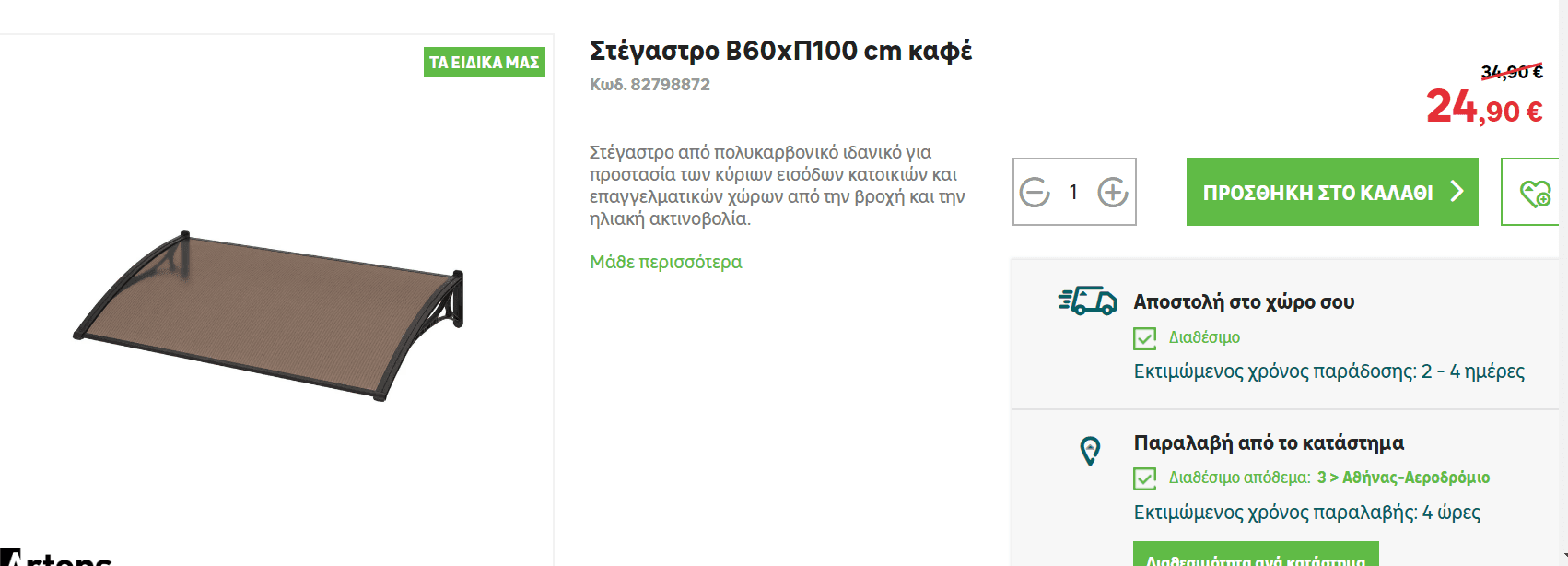Add product with ΠΡΟΣΘΗΚΗ ΣΤΟ ΚΑΛΑΘΙ button

tap(1332, 192)
